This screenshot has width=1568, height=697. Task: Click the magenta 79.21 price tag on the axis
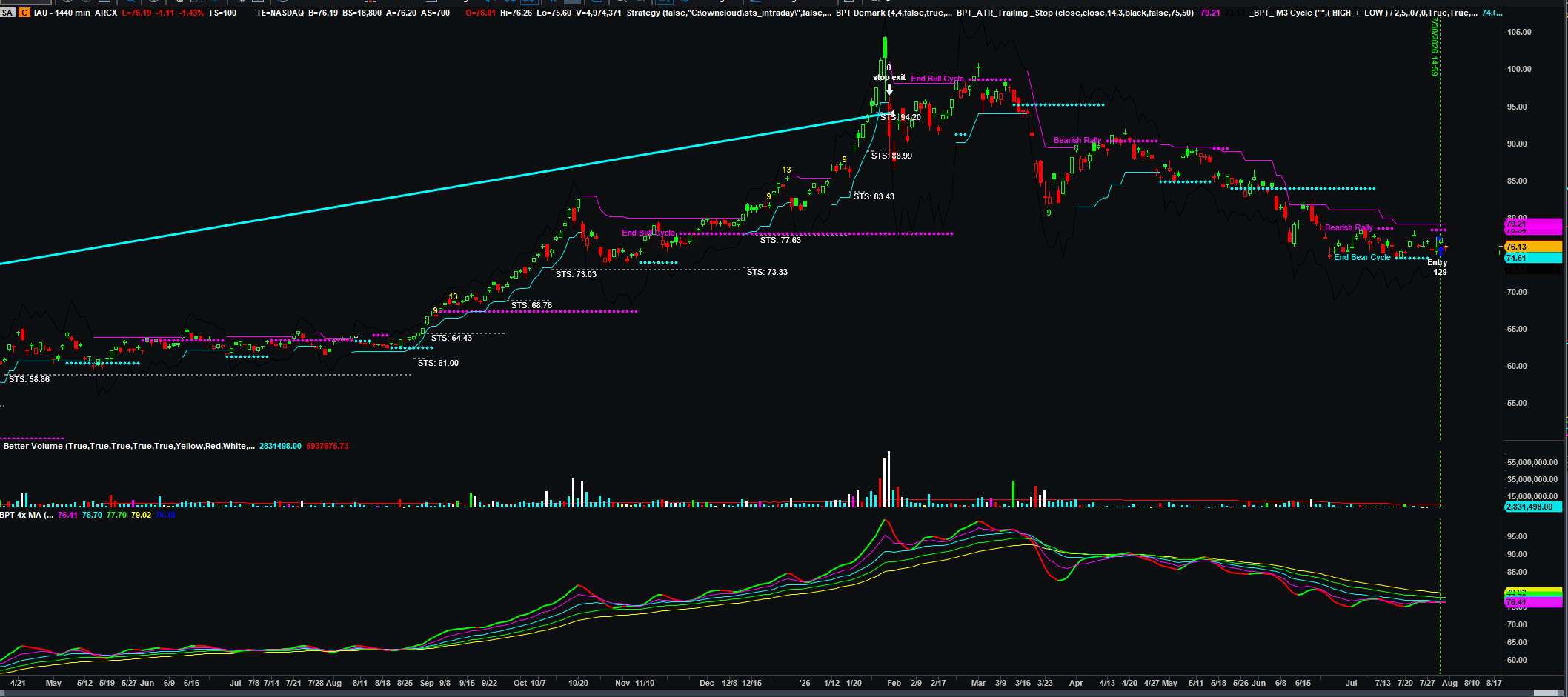[x=1533, y=224]
